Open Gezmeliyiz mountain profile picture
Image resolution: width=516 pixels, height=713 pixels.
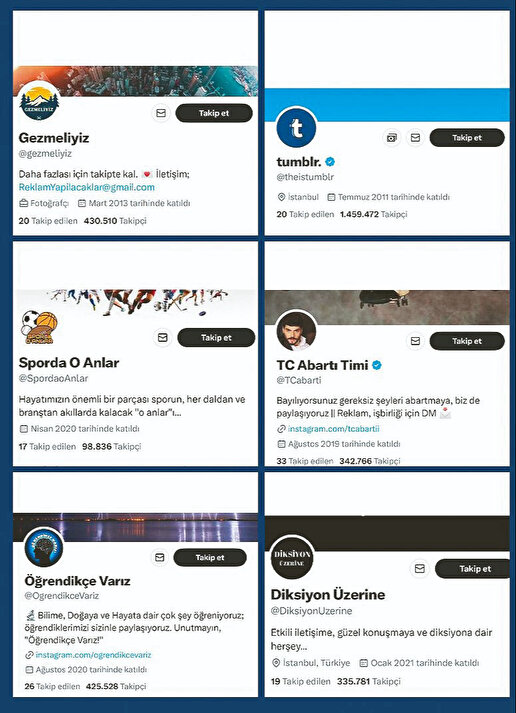tap(40, 102)
